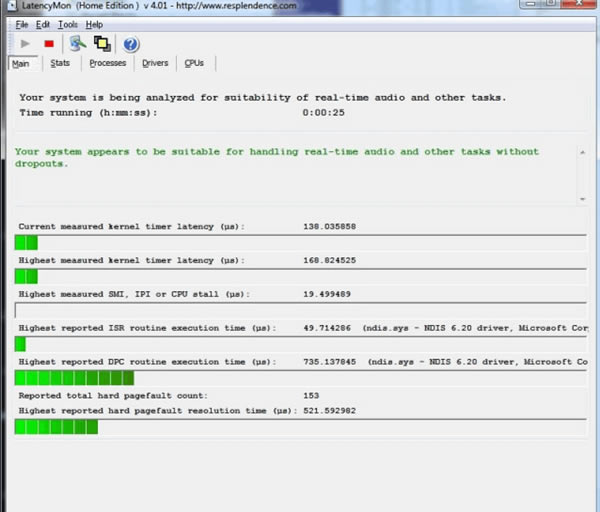Open help via the blue question mark icon

(131, 44)
